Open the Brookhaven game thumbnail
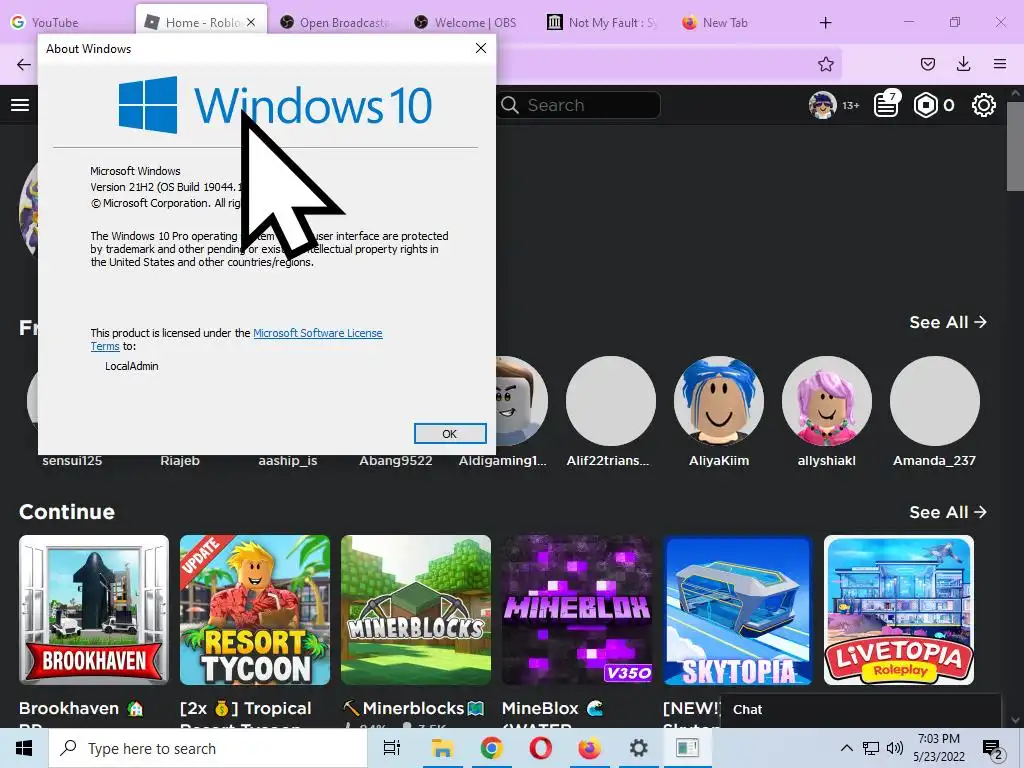The image size is (1024, 768). click(x=94, y=610)
